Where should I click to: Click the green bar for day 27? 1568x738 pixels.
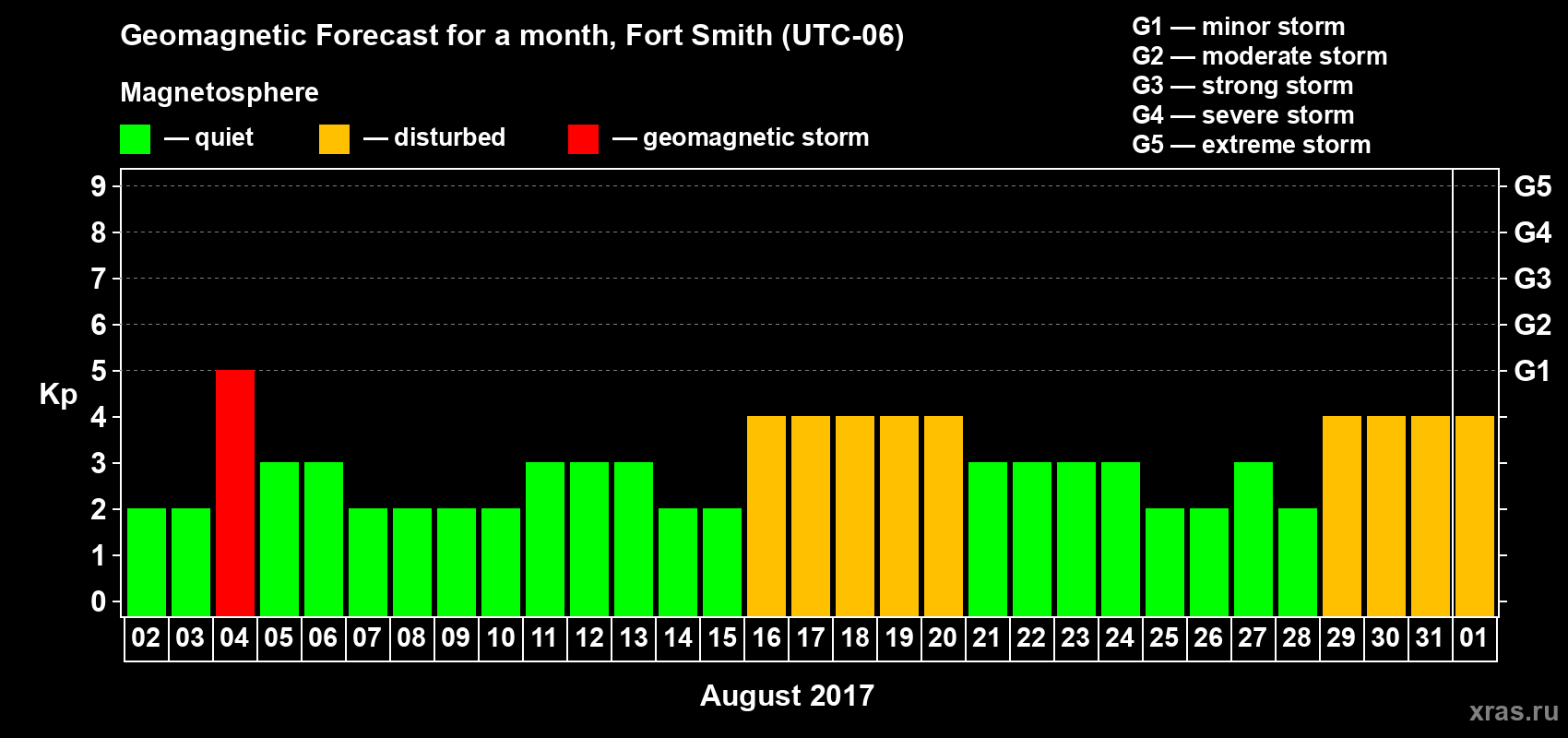(1253, 539)
